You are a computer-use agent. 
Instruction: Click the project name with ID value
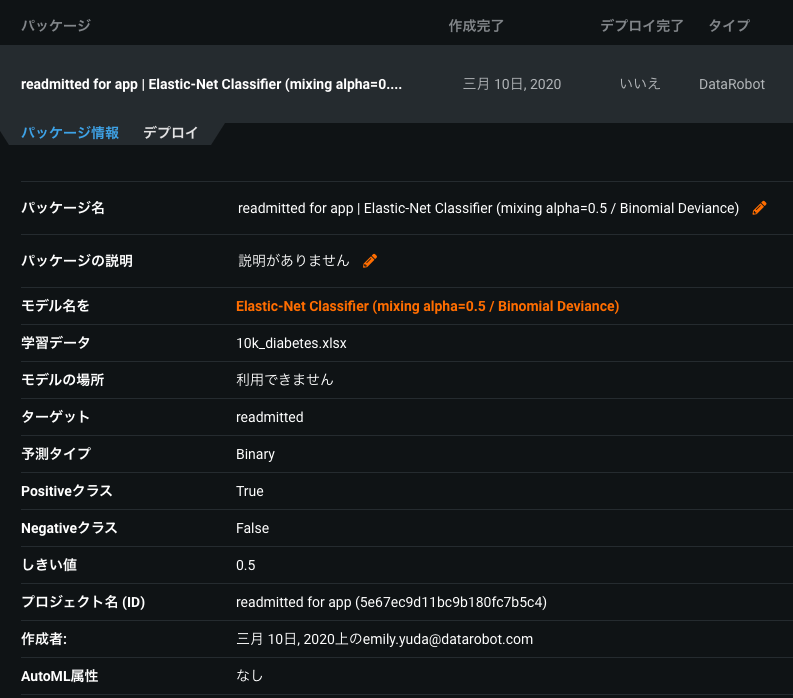coord(391,602)
